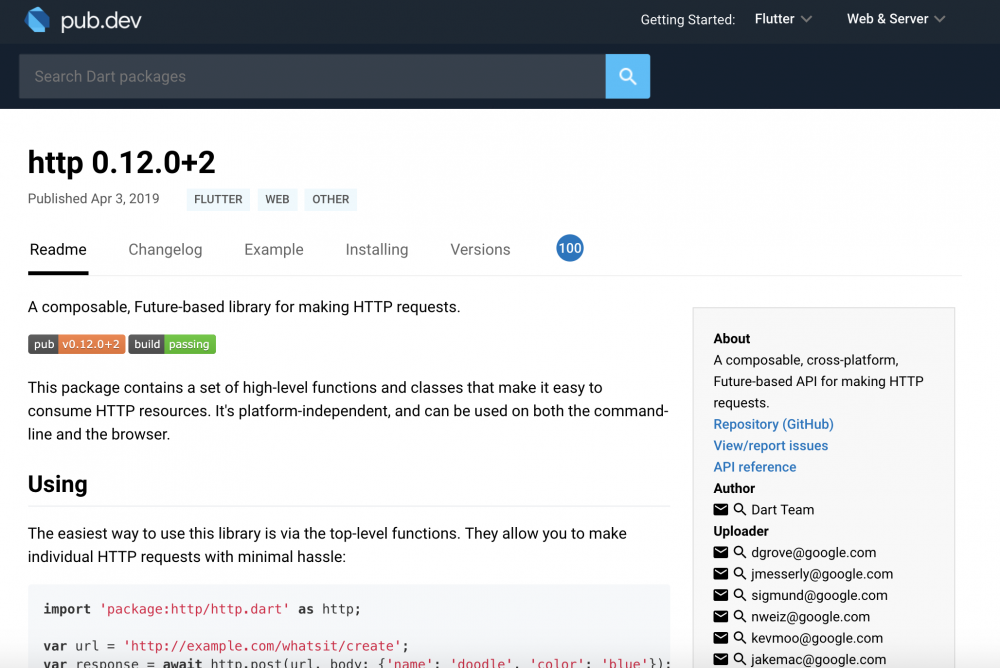Expand the Flutter dropdown menu
This screenshot has height=668, width=1000.
(x=783, y=19)
